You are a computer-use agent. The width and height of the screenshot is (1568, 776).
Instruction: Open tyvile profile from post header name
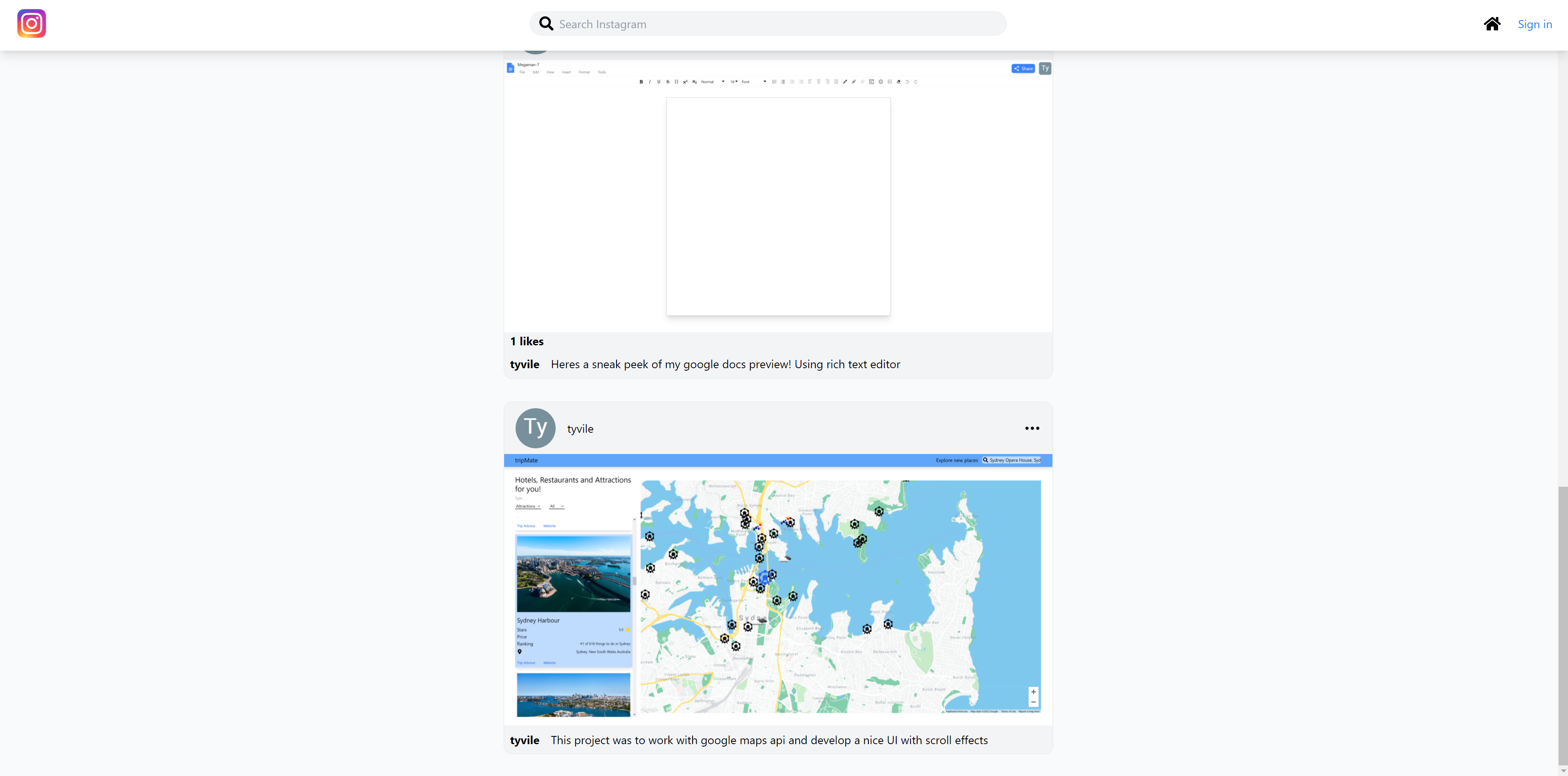pyautogui.click(x=580, y=429)
